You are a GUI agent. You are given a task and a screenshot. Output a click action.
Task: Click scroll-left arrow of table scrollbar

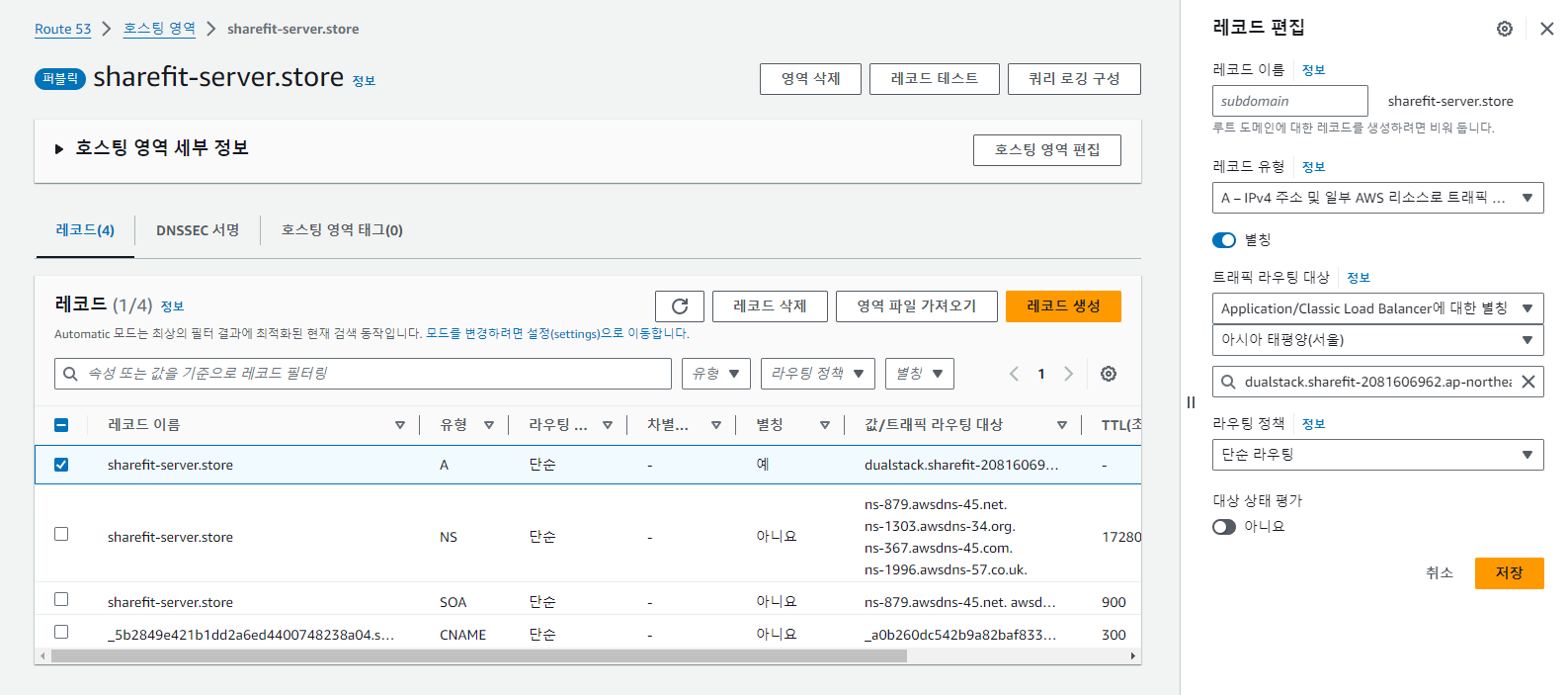click(41, 656)
